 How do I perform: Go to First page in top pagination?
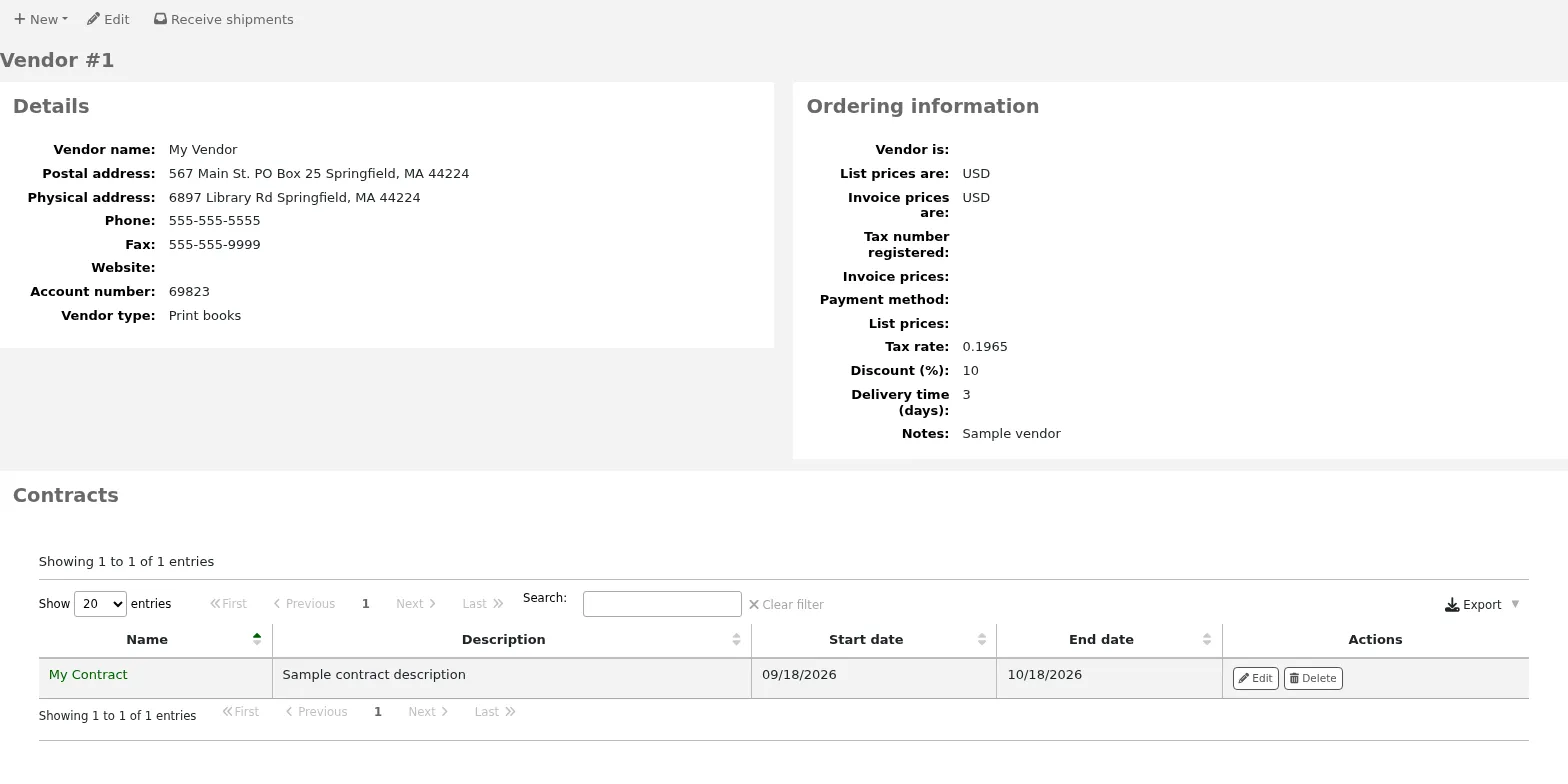click(x=228, y=604)
